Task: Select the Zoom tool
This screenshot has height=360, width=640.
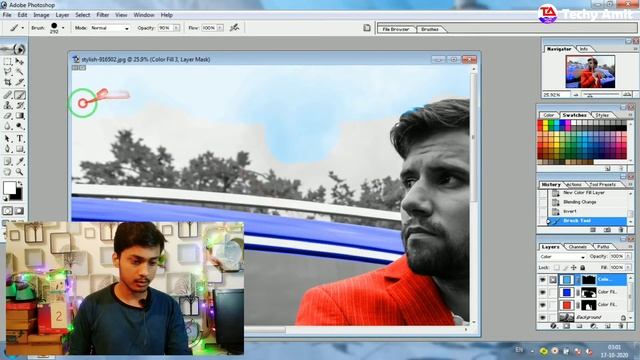Action: [19, 172]
